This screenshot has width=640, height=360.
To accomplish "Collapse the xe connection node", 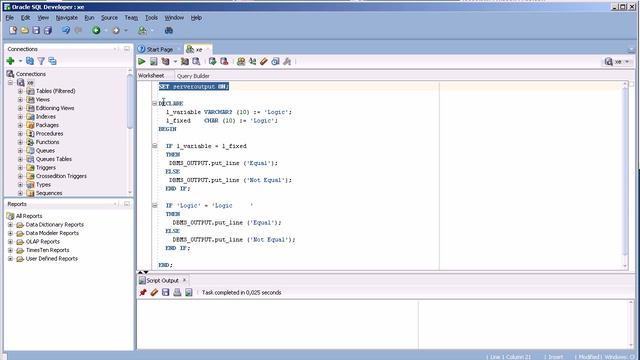I will [11, 82].
